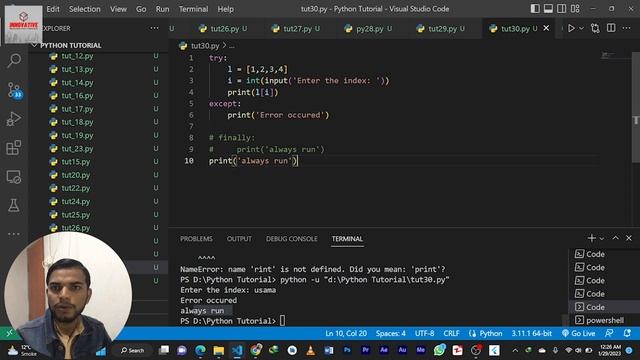Open the View menu
This screenshot has width=640, height=360.
[x=118, y=9]
